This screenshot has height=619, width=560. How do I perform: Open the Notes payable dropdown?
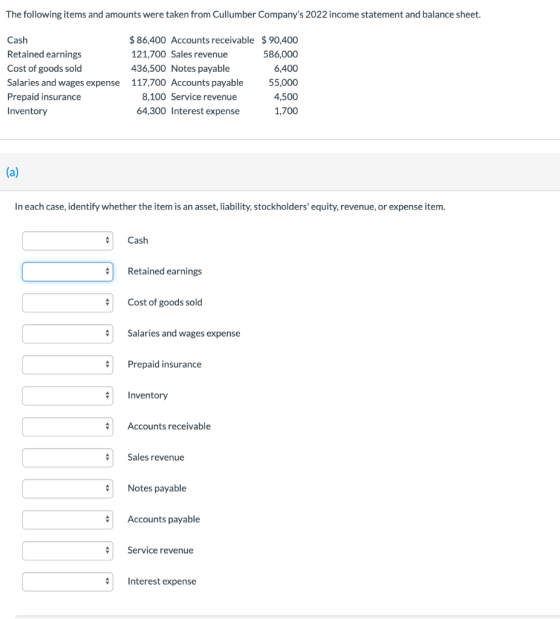tap(67, 489)
